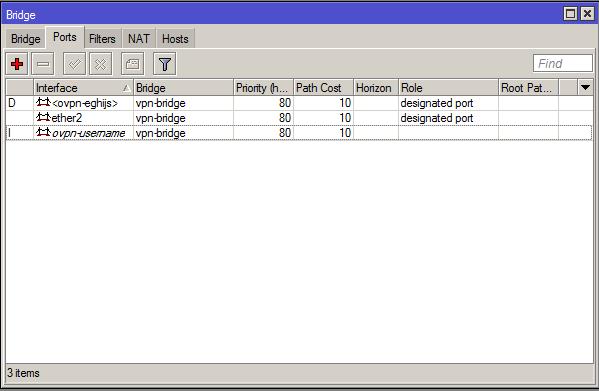Click vpn-bridge cell in ether2 row
This screenshot has width=599, height=391.
coord(160,118)
